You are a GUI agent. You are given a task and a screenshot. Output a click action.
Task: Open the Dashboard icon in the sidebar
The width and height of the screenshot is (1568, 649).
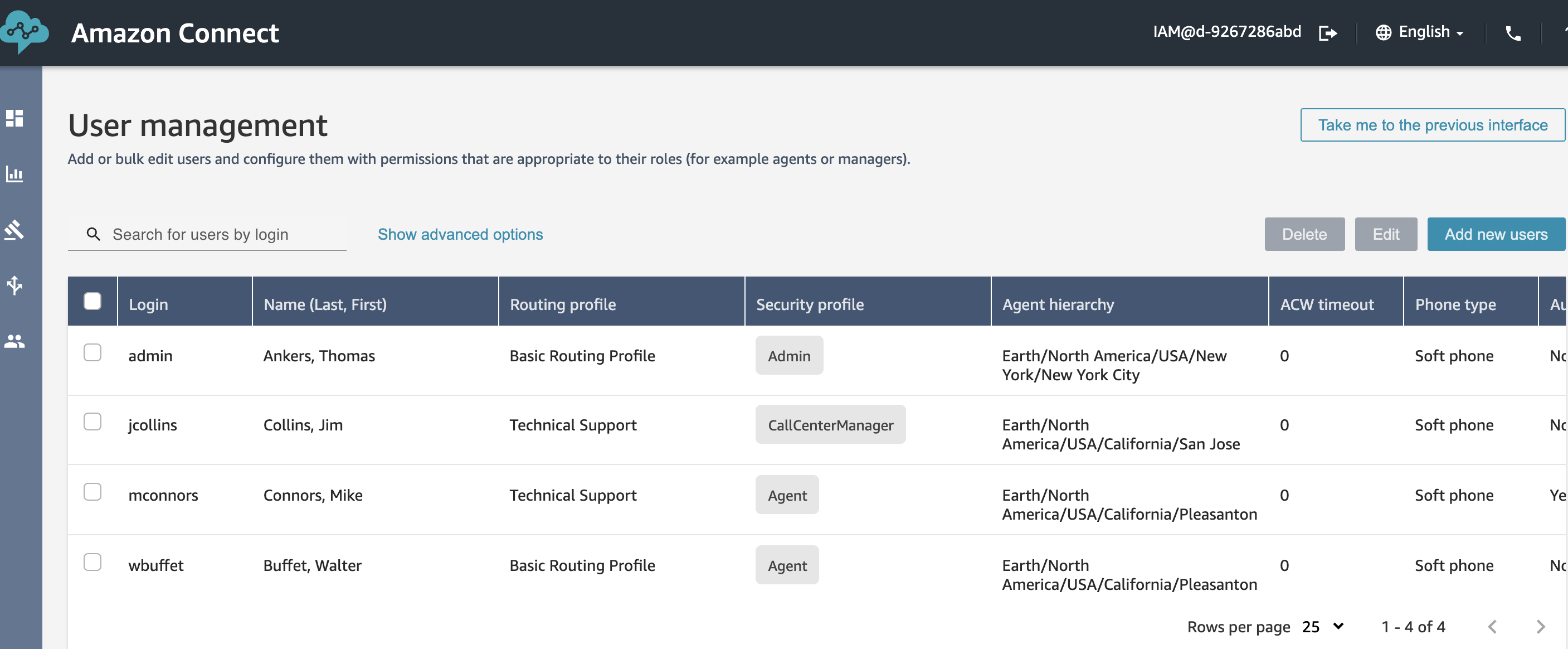tap(13, 118)
